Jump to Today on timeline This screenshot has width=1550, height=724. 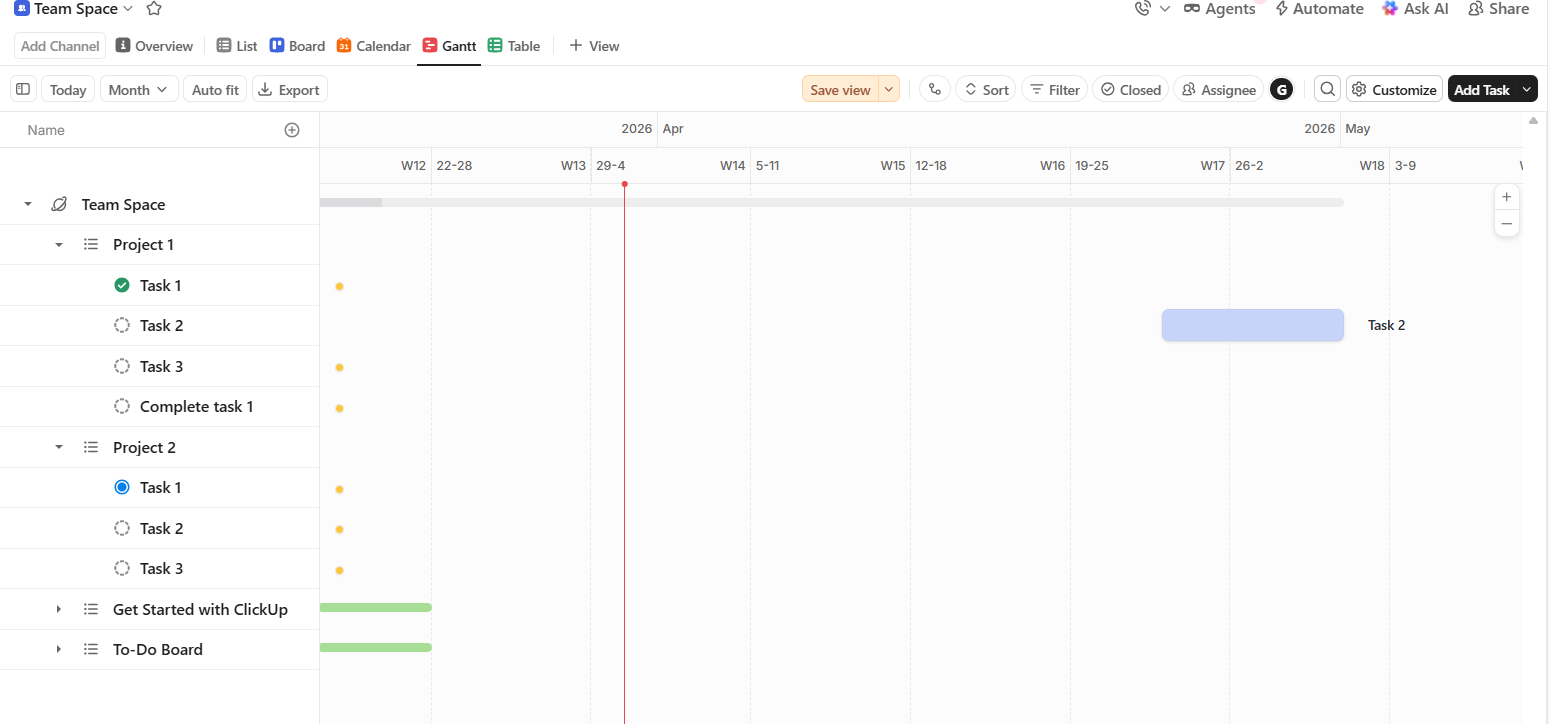[68, 90]
